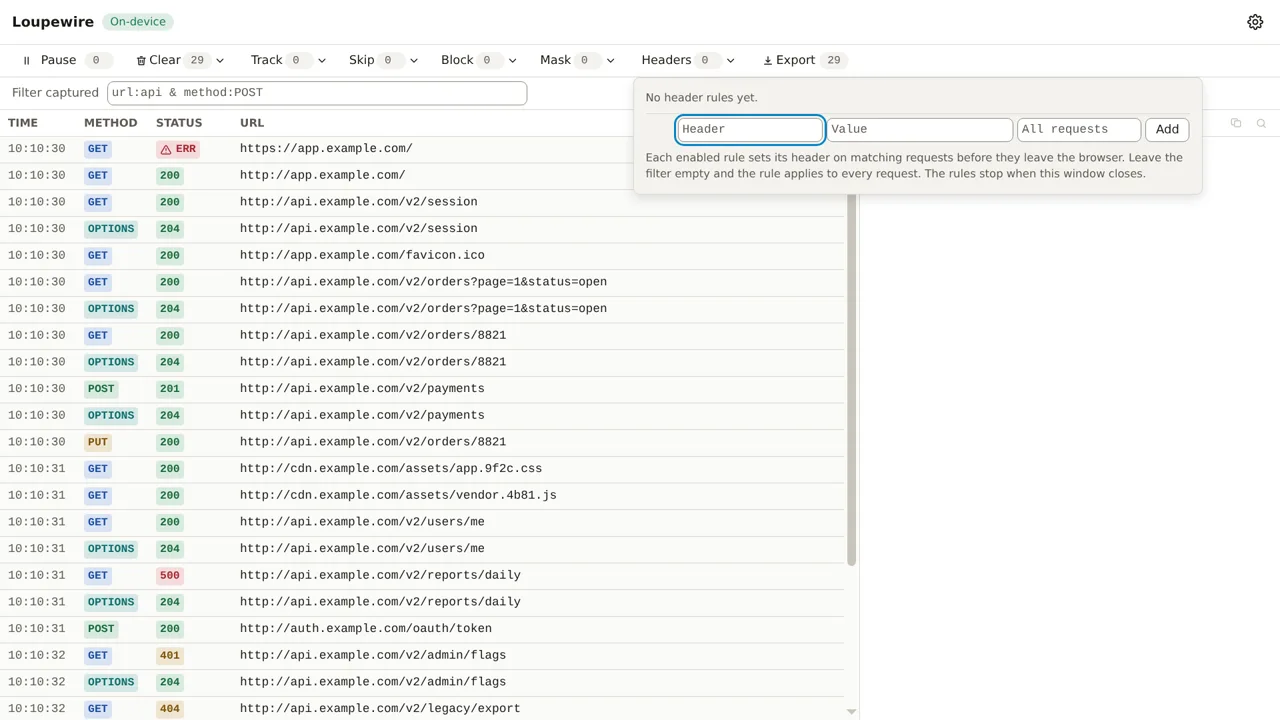Click the magnifier search icon in details pane
Viewport: 1280px width, 720px height.
[x=1261, y=123]
